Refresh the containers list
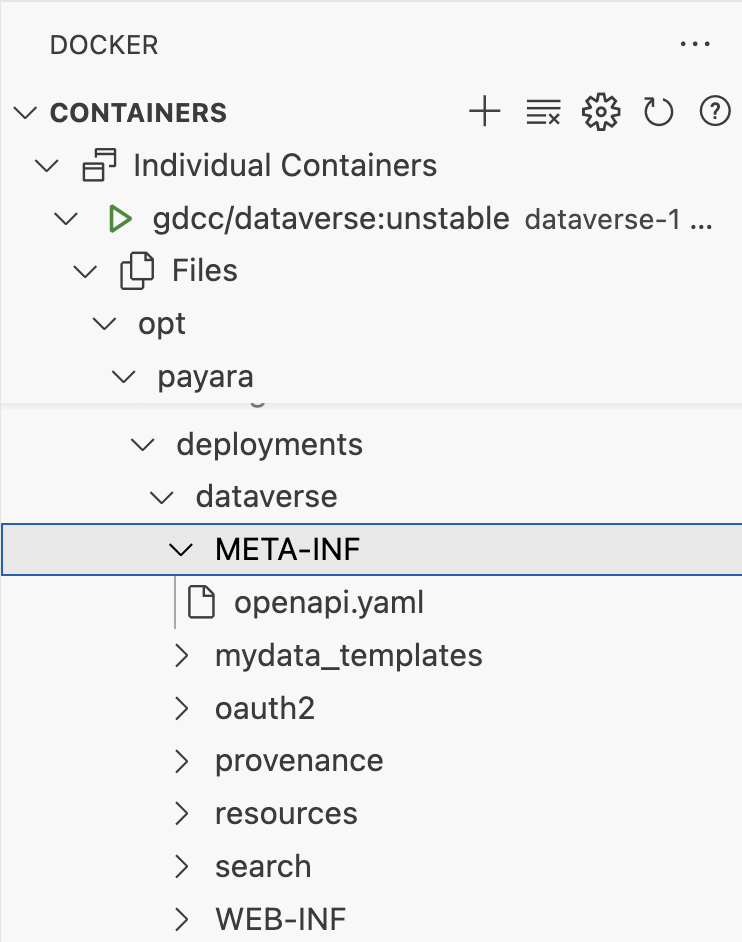The height and width of the screenshot is (942, 742). pyautogui.click(x=658, y=112)
